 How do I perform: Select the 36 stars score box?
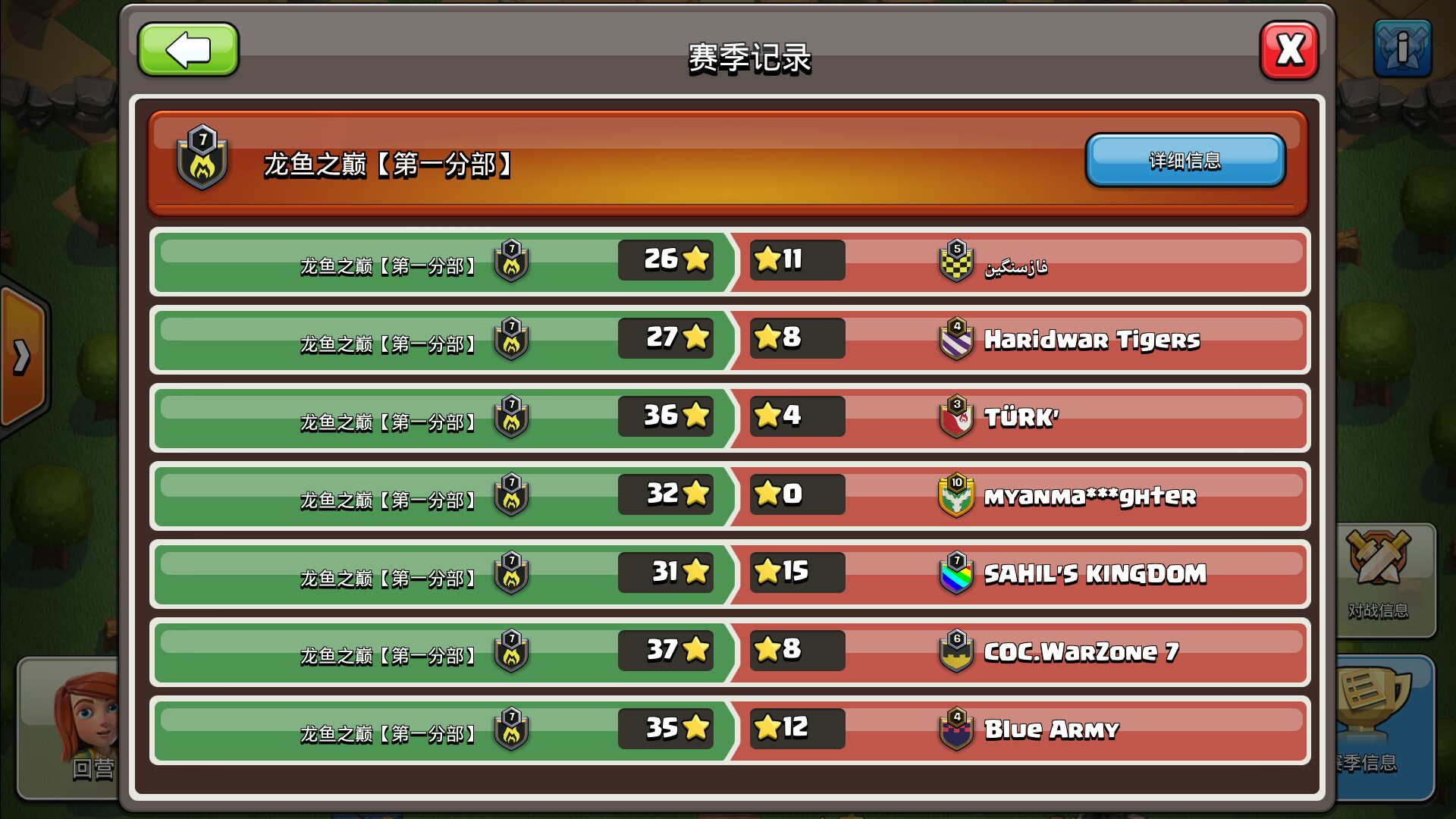coord(666,416)
